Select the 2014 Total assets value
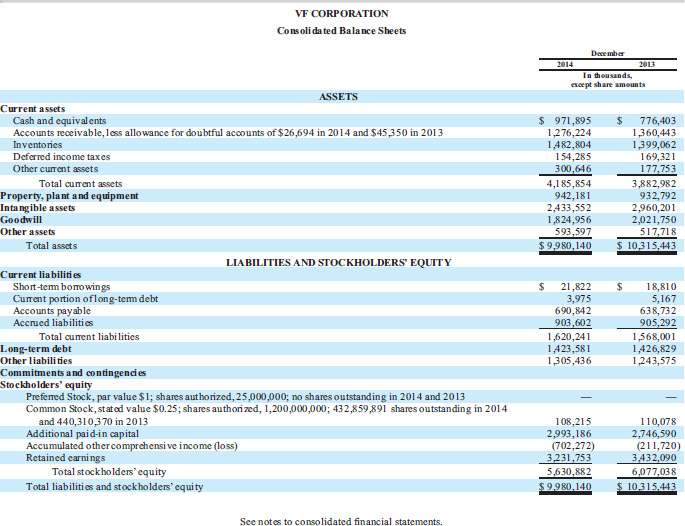The width and height of the screenshot is (685, 526). point(566,245)
